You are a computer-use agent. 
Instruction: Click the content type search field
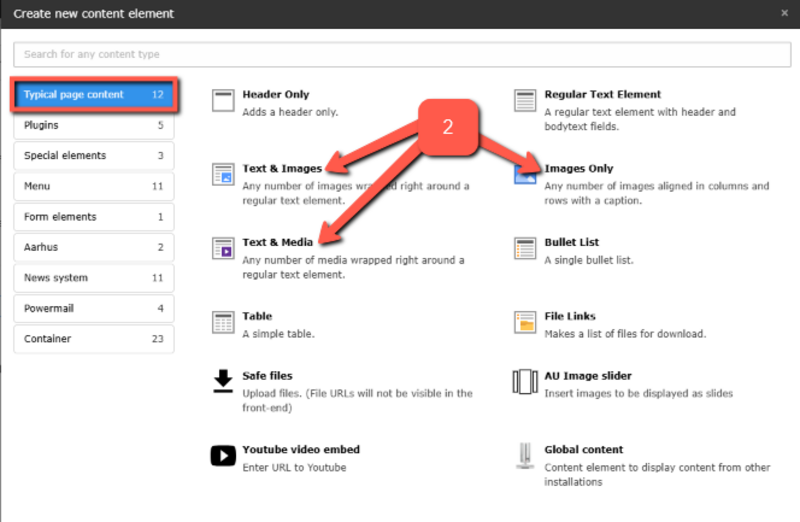[x=400, y=54]
